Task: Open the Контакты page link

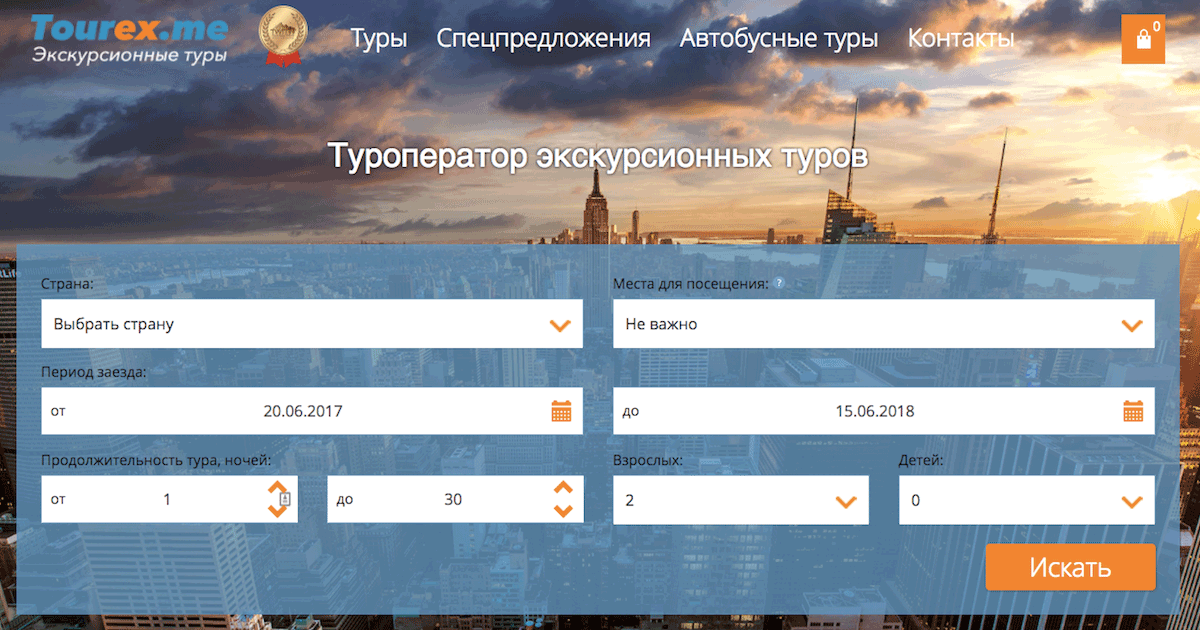Action: pyautogui.click(x=960, y=39)
